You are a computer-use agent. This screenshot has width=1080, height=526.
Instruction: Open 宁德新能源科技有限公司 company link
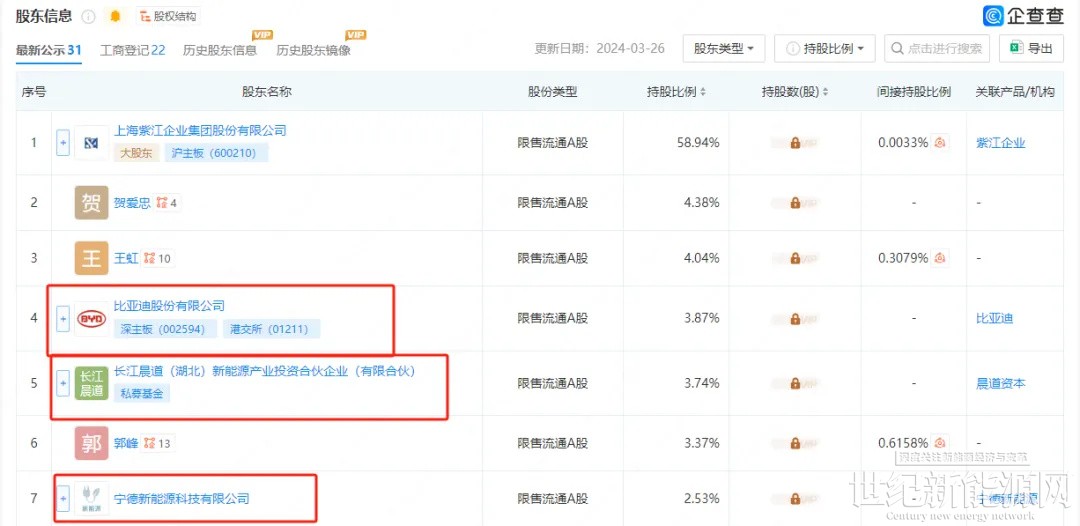[181, 498]
